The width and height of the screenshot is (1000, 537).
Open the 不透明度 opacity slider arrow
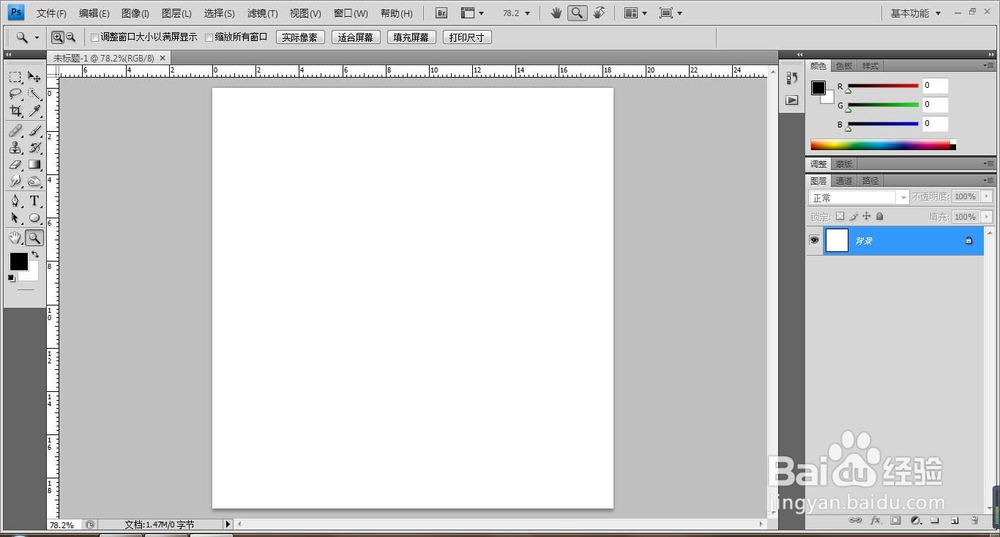pyautogui.click(x=987, y=196)
